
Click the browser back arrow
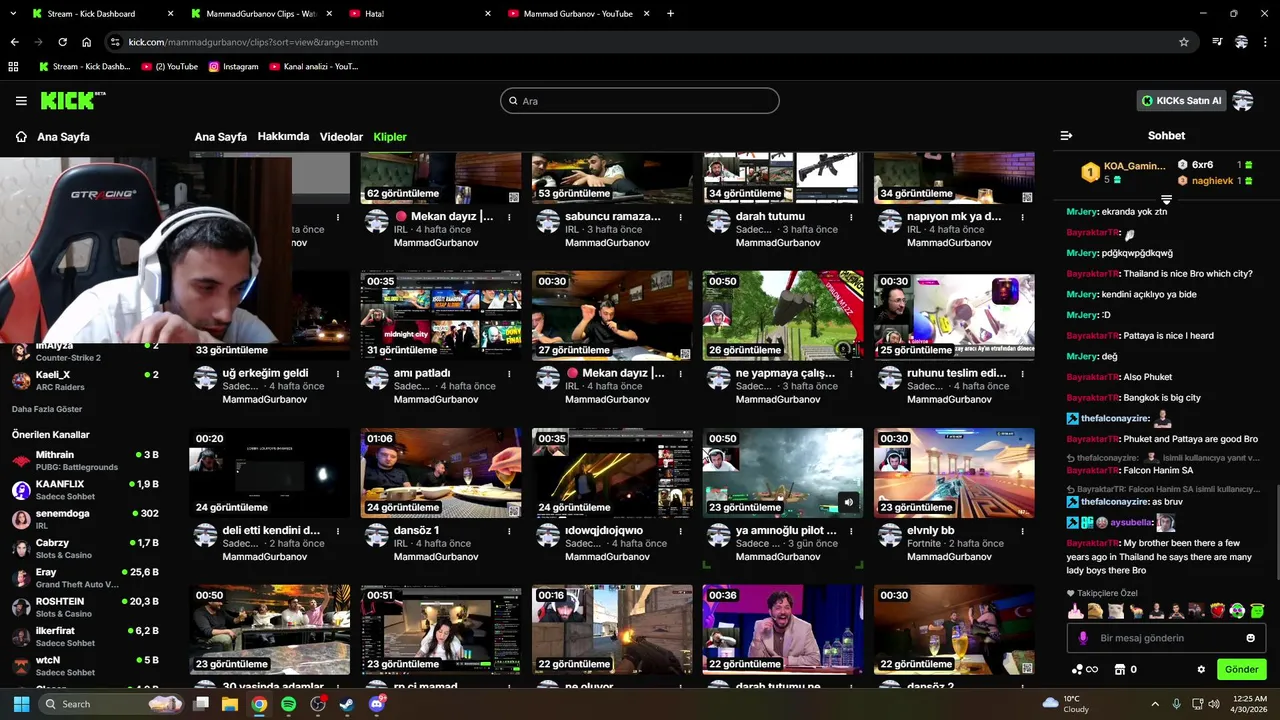14,42
